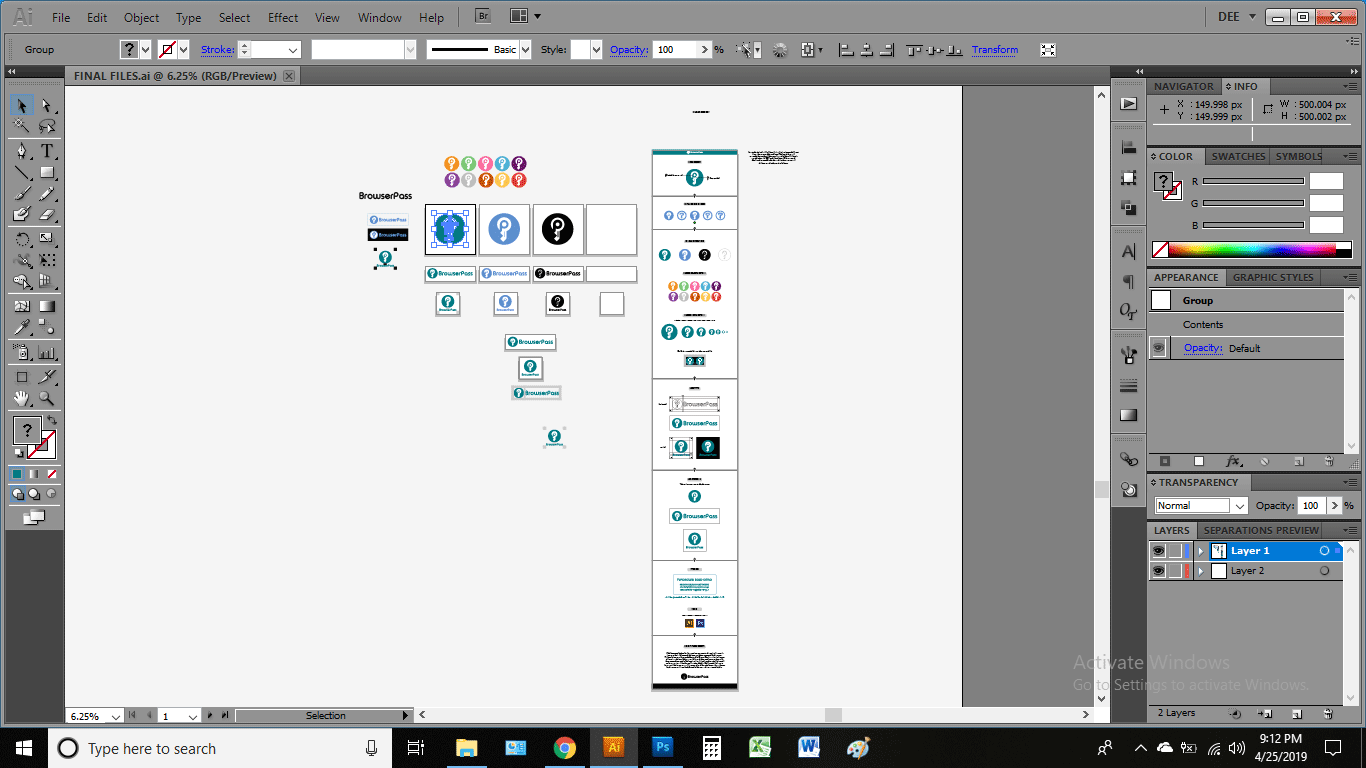The width and height of the screenshot is (1366, 768).
Task: Select the Selection tool (black arrow)
Action: point(21,106)
